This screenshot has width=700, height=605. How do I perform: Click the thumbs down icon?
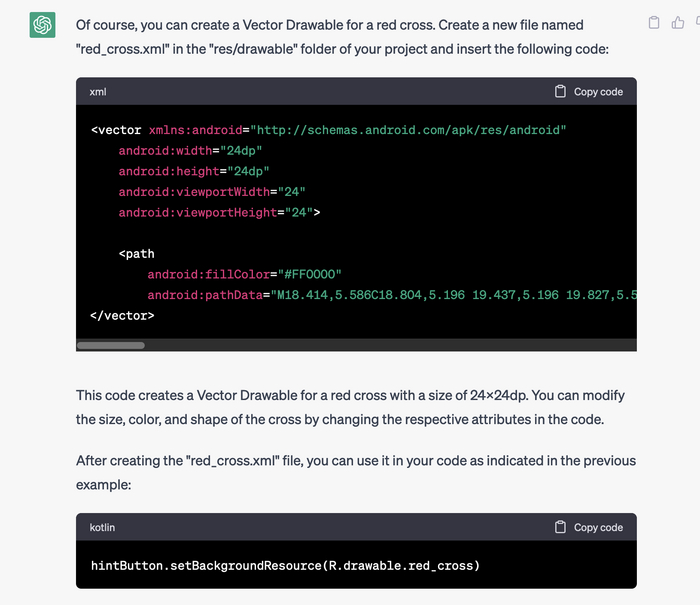coord(699,23)
